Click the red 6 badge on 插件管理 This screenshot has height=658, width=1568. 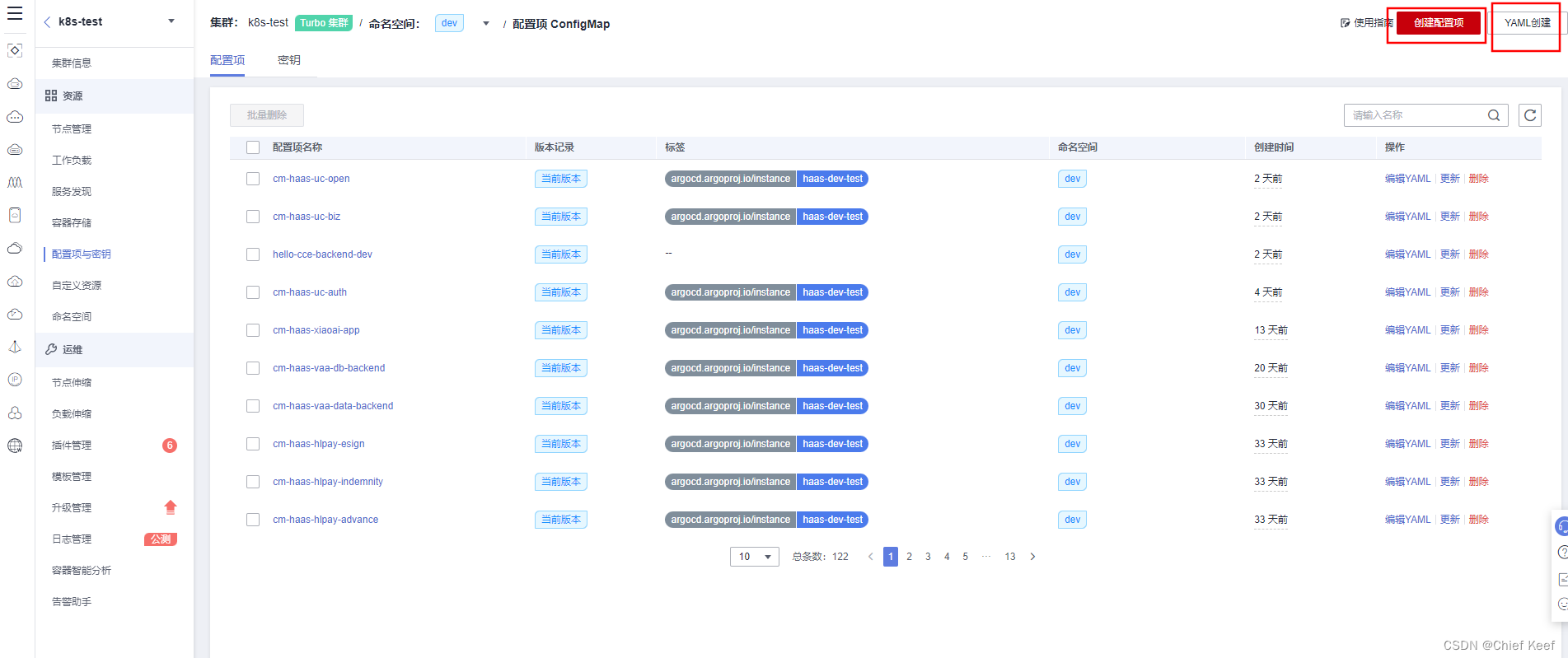[170, 446]
